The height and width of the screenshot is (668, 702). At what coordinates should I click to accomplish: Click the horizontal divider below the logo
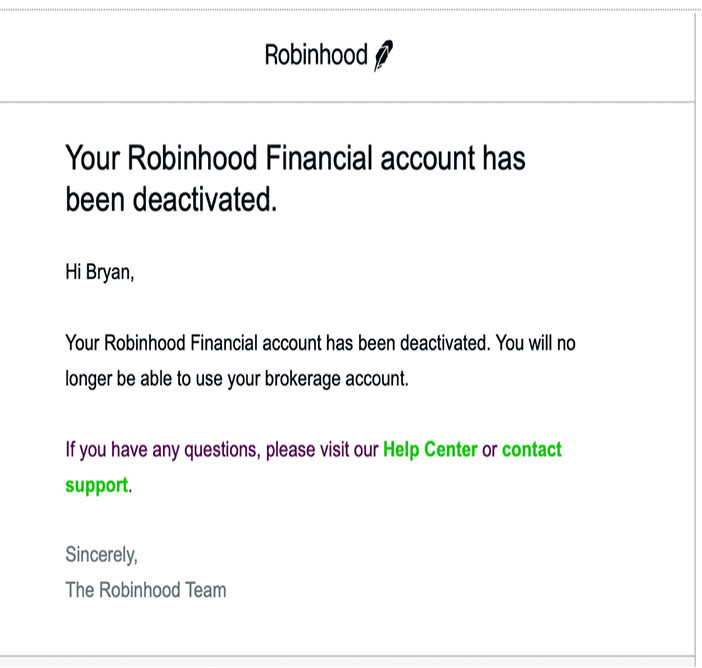click(347, 102)
